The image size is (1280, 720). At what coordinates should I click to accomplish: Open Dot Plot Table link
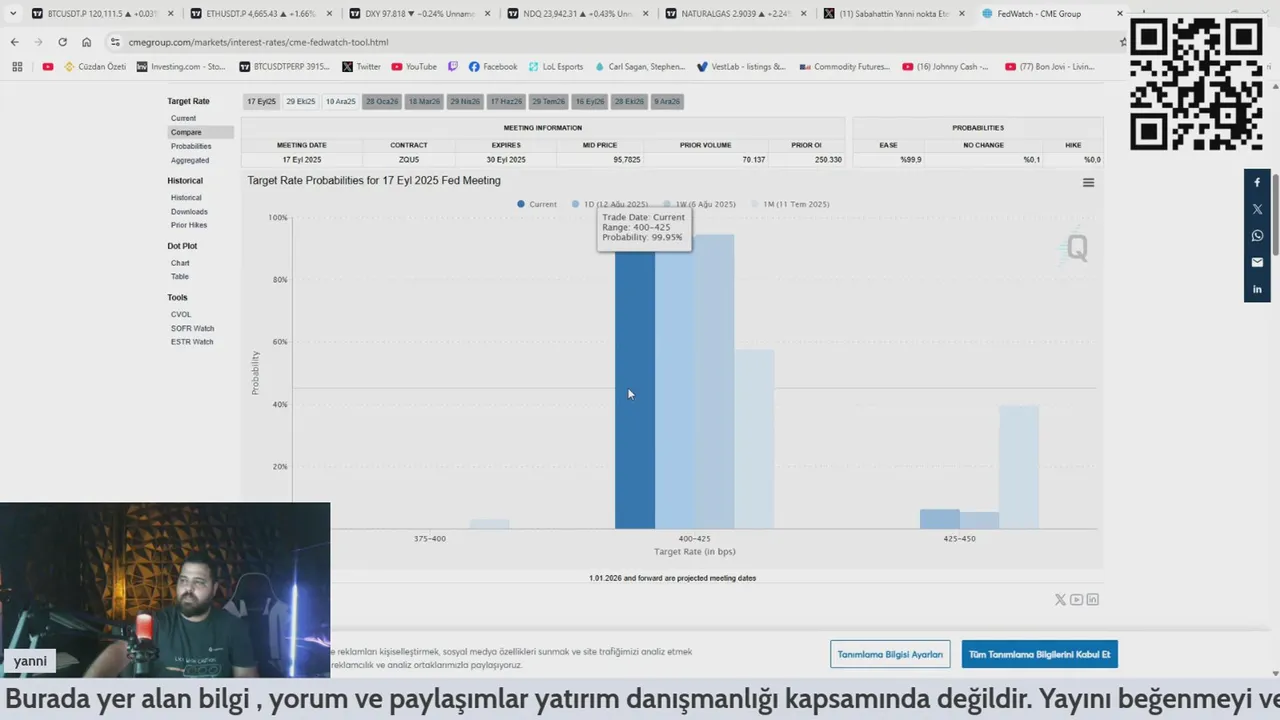179,276
